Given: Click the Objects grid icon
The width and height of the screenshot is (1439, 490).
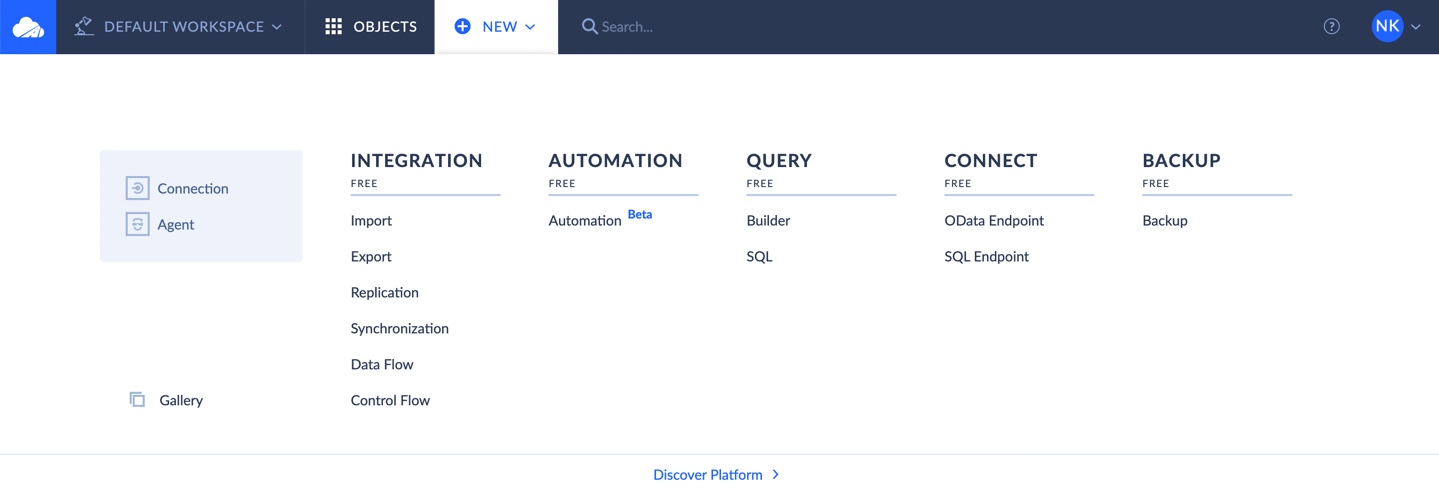Looking at the screenshot, I should [334, 26].
